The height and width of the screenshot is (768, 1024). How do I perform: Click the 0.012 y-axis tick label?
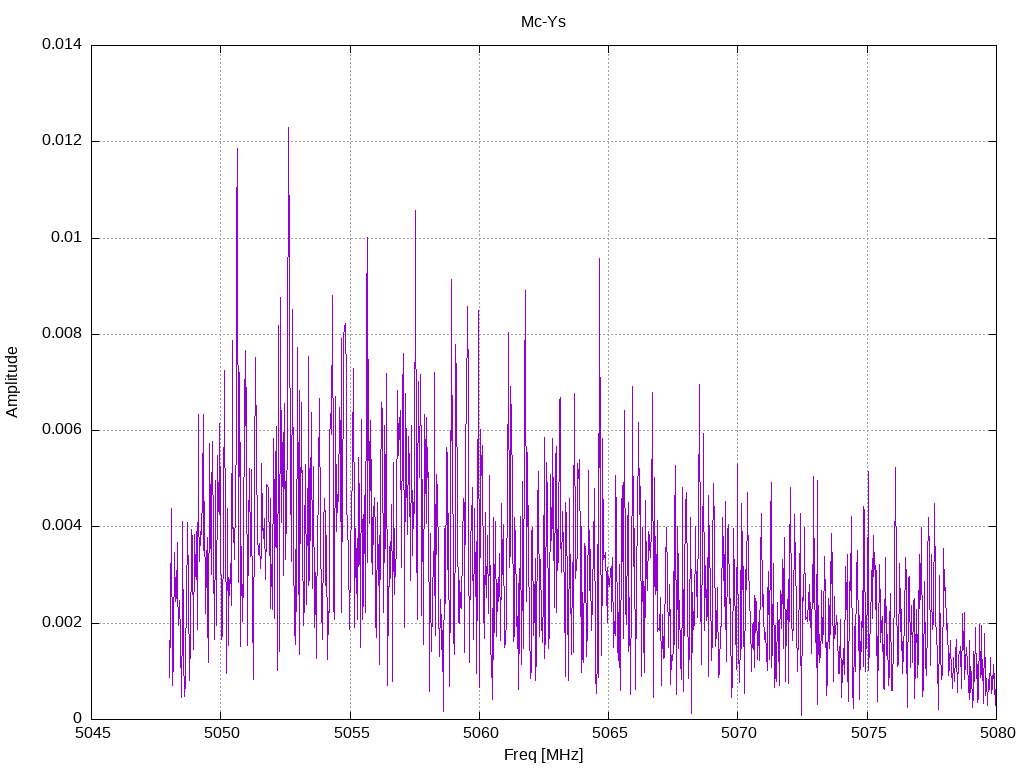point(62,140)
